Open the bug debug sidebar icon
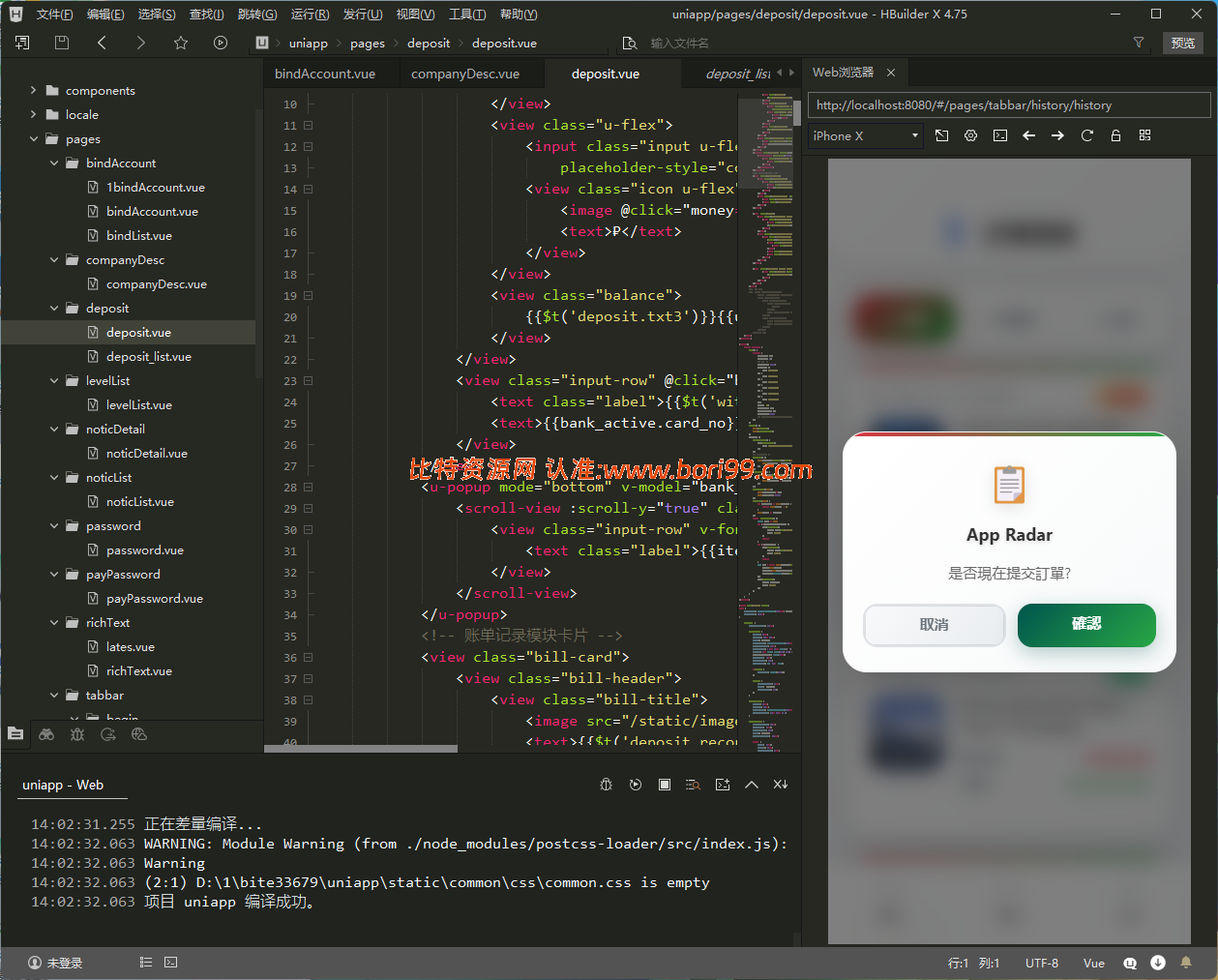1218x980 pixels. pos(77,734)
